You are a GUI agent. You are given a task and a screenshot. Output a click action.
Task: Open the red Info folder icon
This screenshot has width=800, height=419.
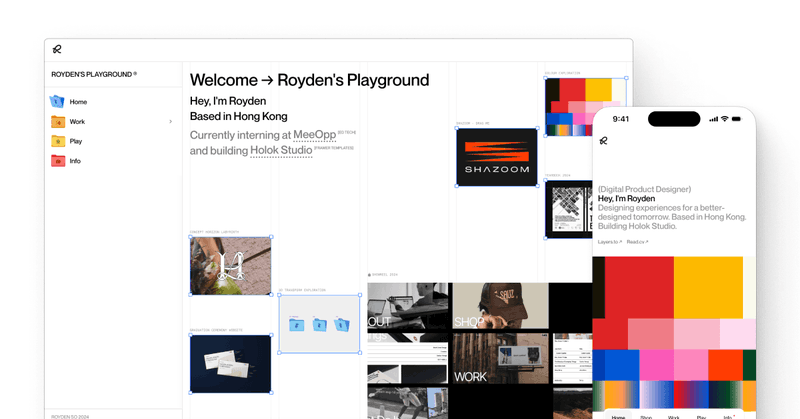58,161
